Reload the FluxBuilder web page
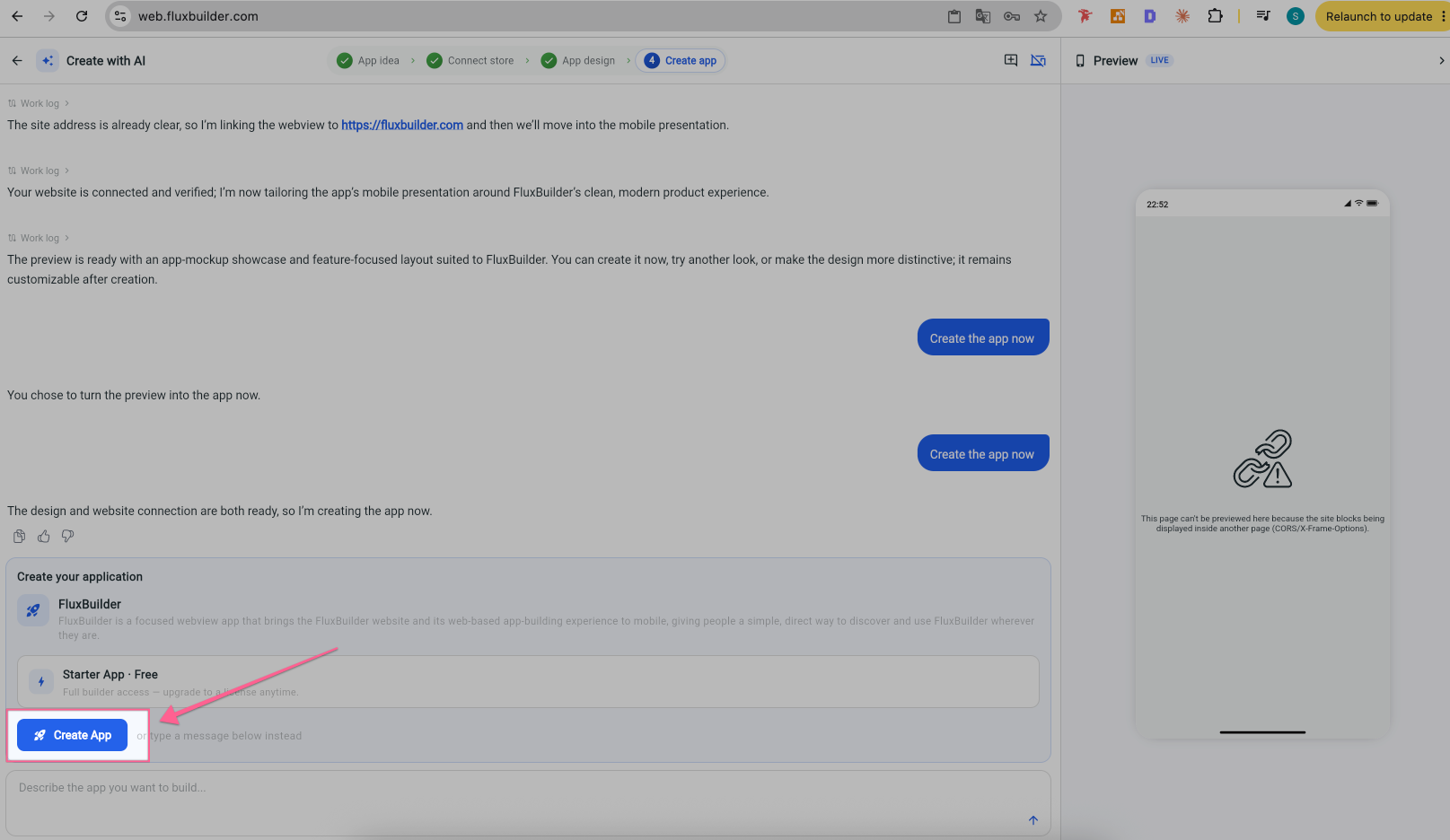This screenshot has width=1450, height=840. click(82, 16)
